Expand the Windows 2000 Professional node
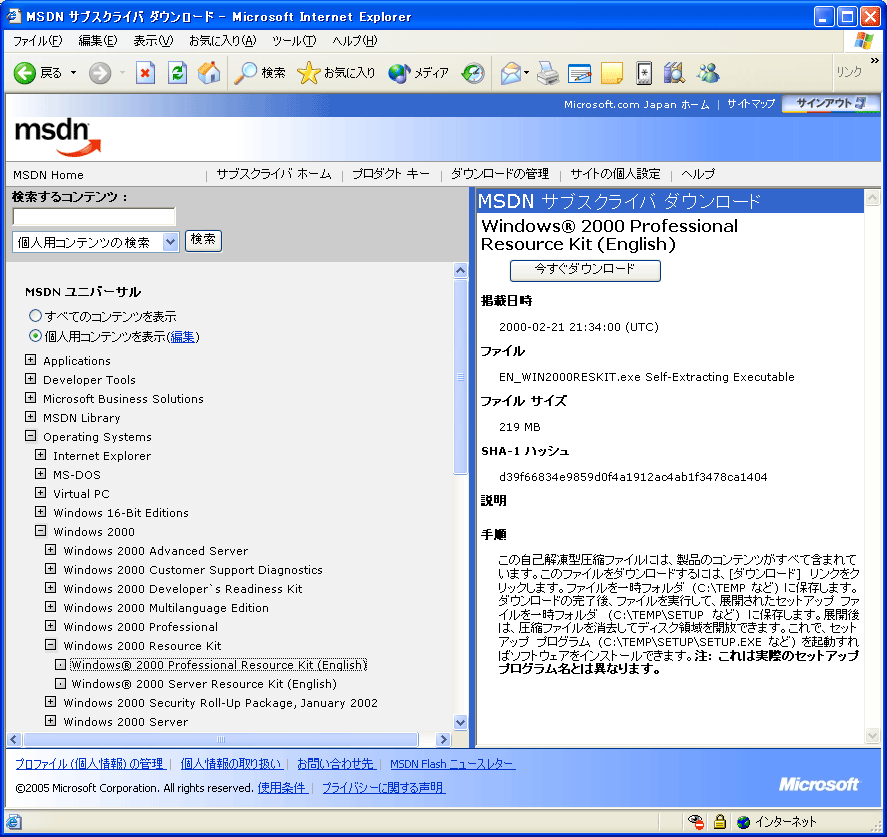The image size is (887, 837). pos(50,626)
